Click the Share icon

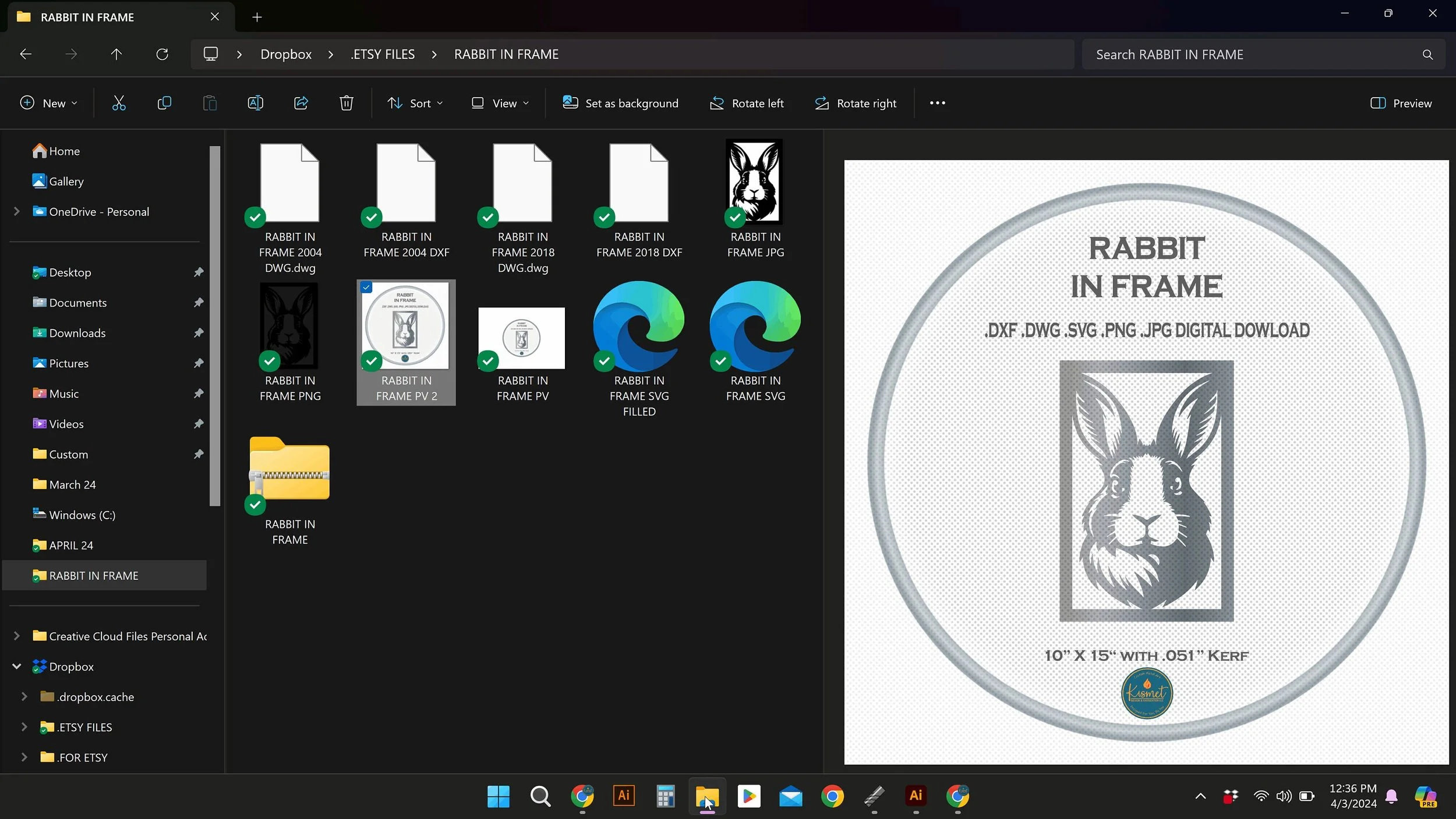click(301, 103)
